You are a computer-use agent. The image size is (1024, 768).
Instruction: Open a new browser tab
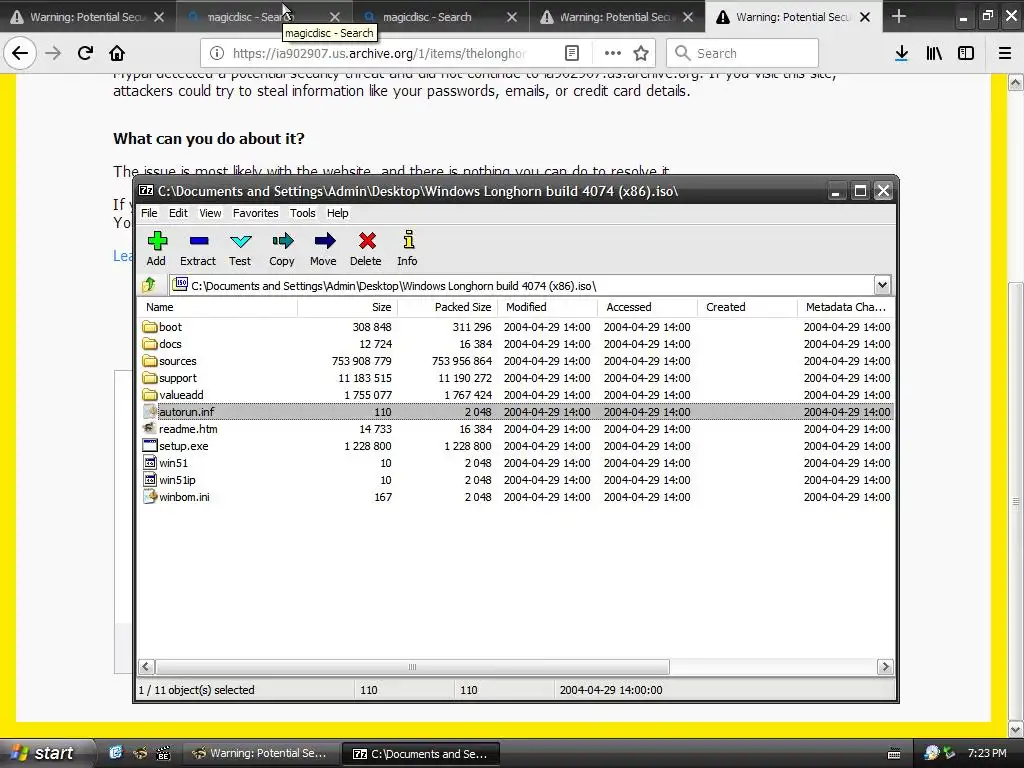[899, 16]
